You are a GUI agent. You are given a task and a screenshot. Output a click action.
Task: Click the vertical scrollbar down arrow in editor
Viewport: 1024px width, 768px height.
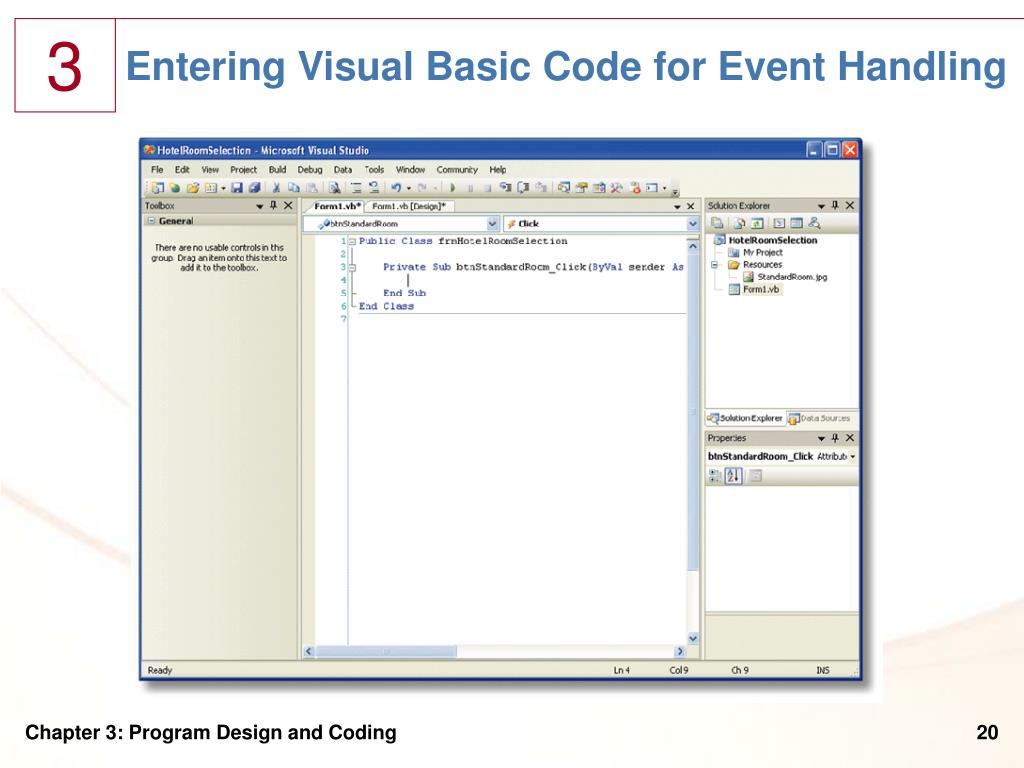click(693, 639)
